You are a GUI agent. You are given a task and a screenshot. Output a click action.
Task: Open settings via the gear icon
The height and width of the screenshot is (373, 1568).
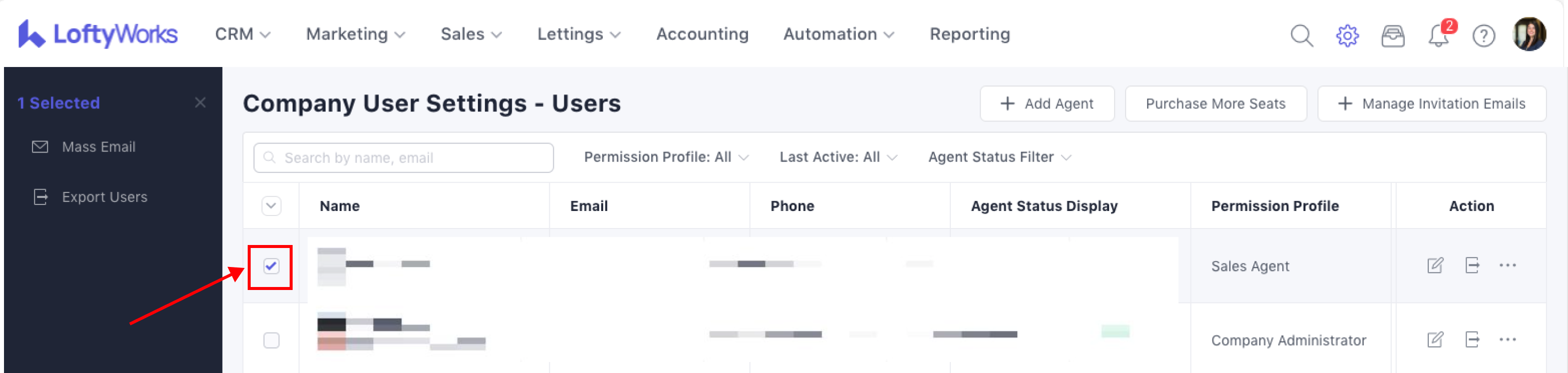pyautogui.click(x=1347, y=35)
